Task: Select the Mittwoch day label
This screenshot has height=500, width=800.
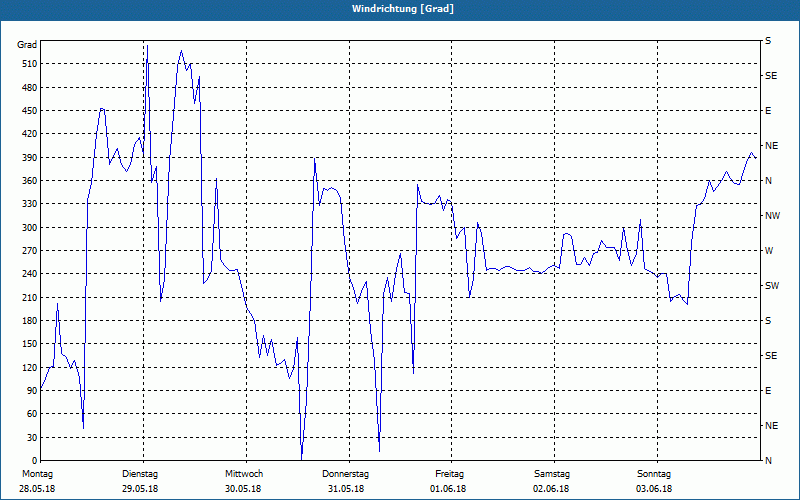Action: (x=244, y=474)
